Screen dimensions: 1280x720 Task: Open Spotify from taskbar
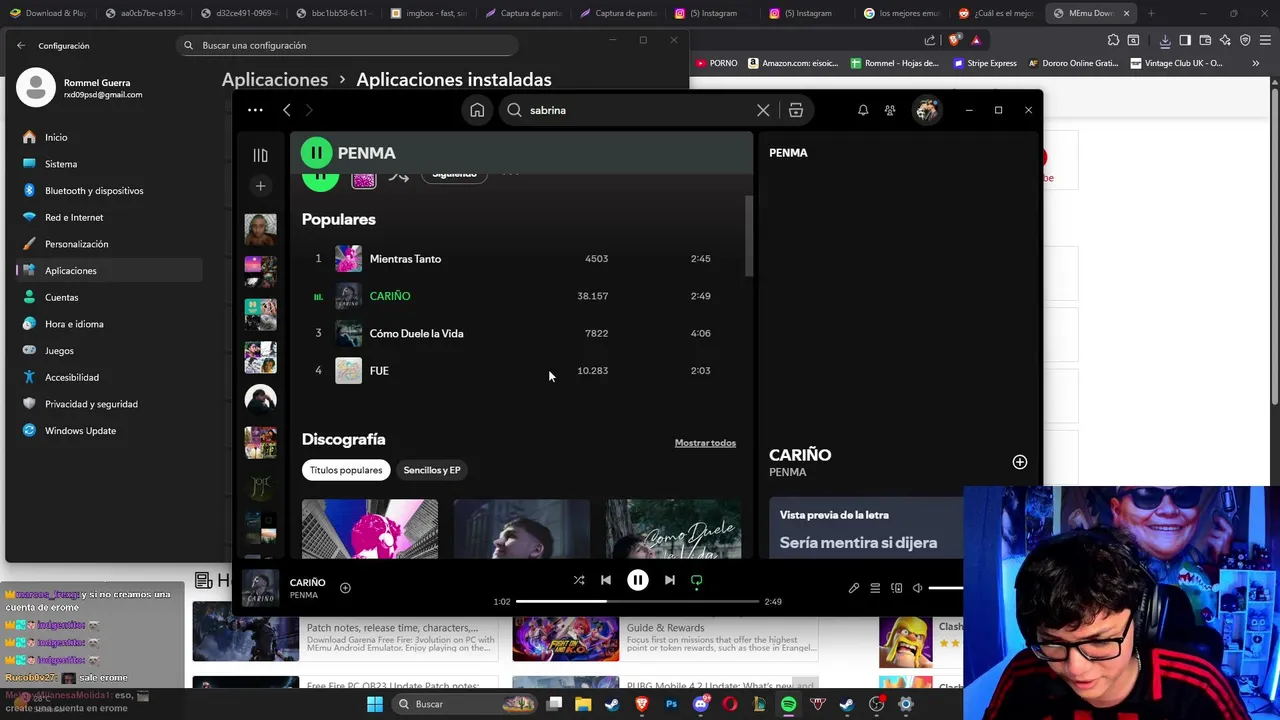[789, 704]
